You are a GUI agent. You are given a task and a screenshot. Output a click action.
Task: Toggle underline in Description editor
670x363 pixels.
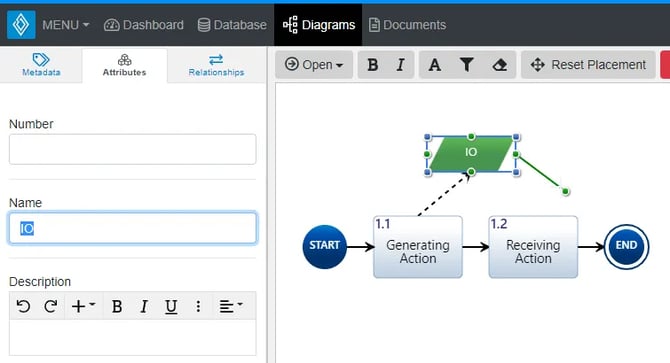pos(171,306)
